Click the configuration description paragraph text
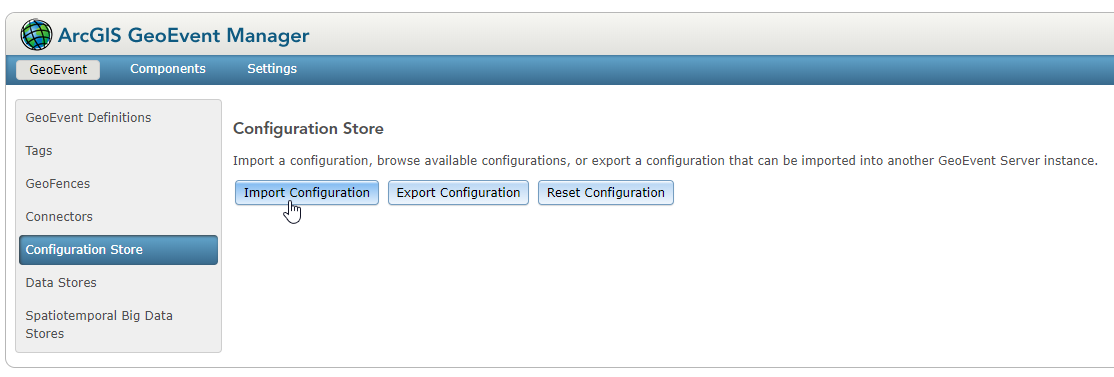Viewport: 1114px width, 377px height. coord(666,161)
